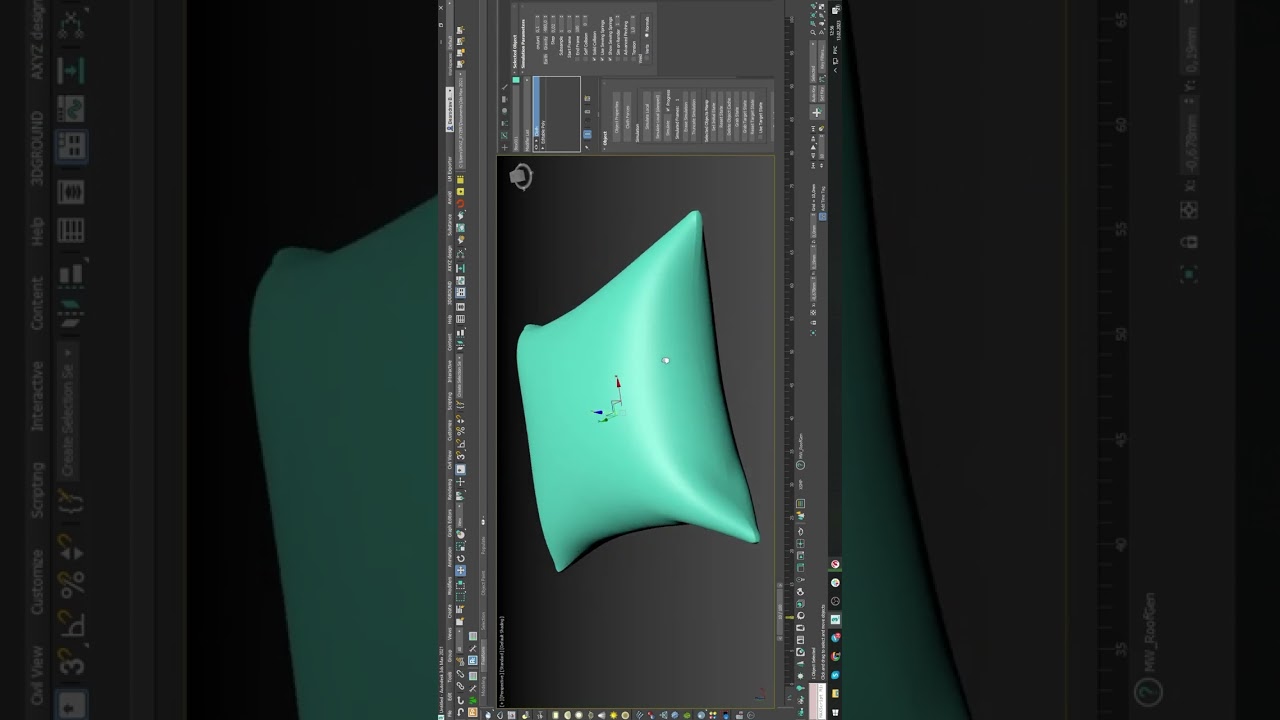Open the Utilities wrench panel tab
The height and width of the screenshot is (720, 1280).
505,87
